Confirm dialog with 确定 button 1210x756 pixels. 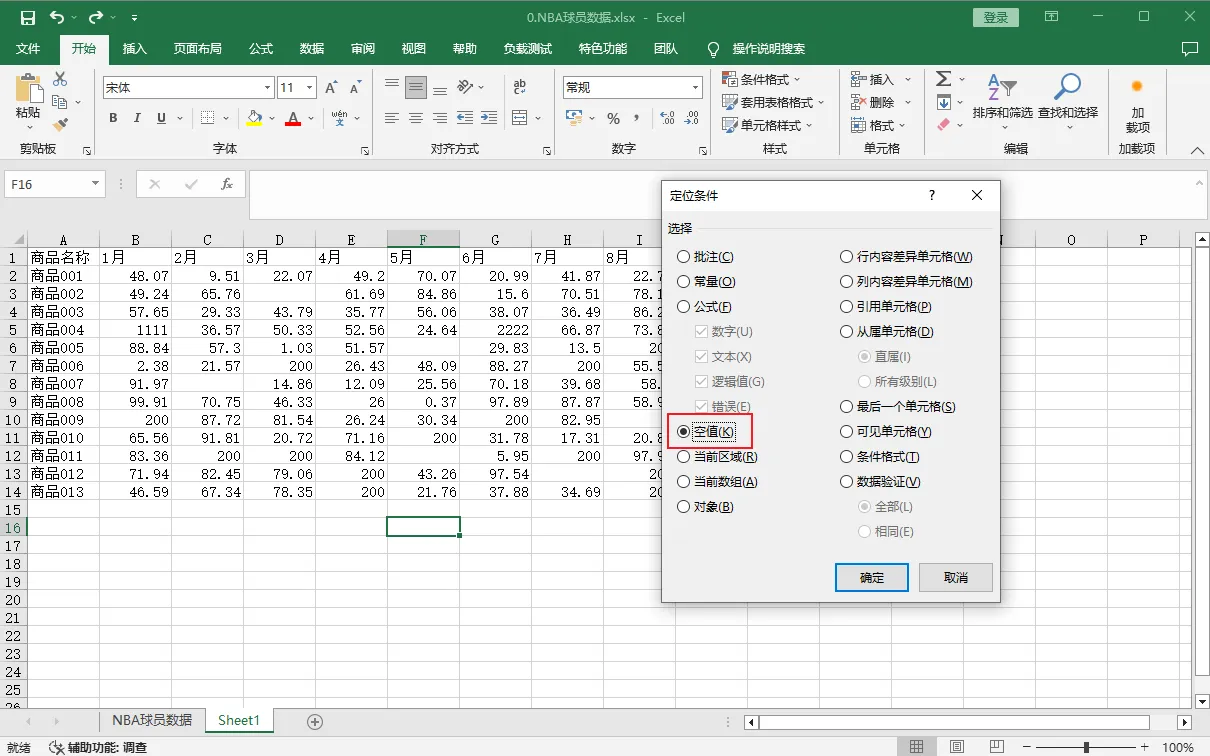click(x=872, y=577)
